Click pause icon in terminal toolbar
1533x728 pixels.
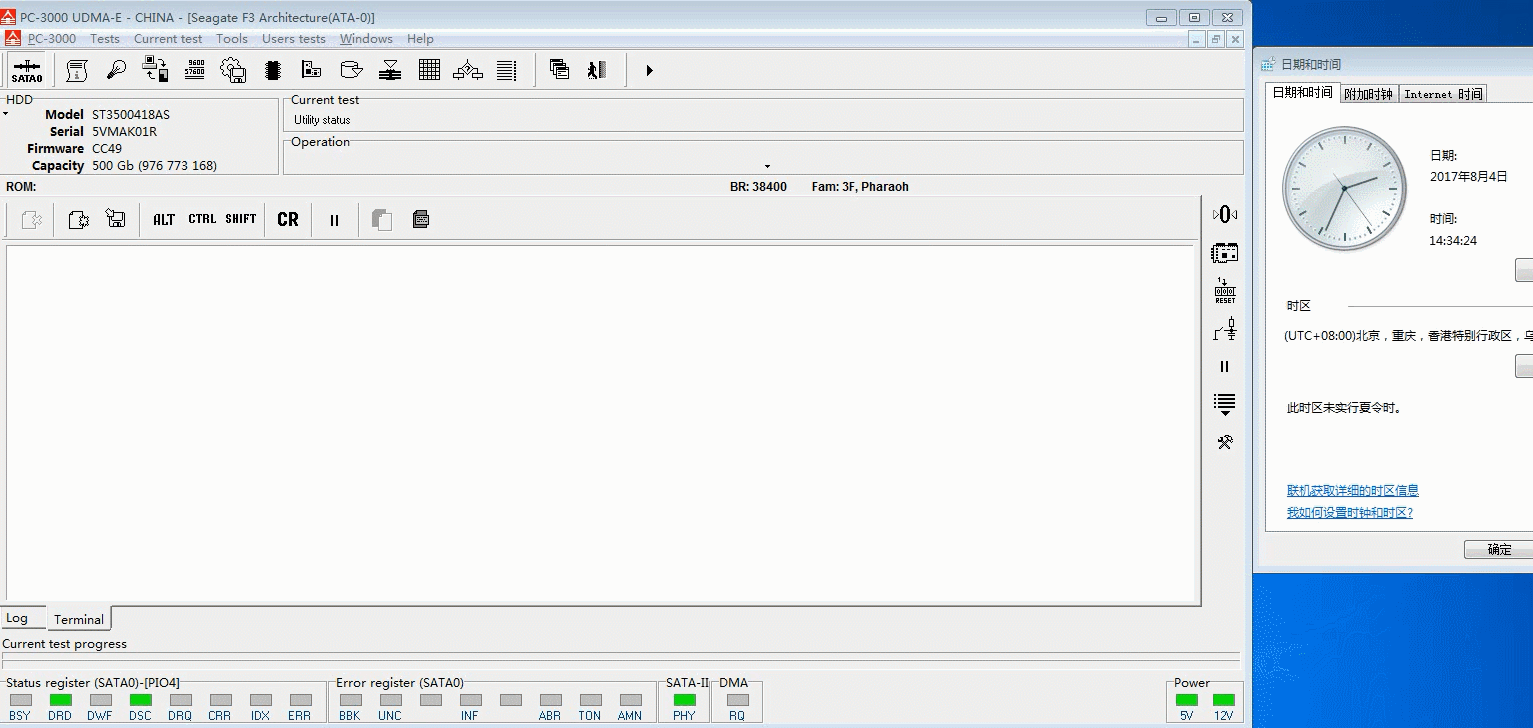[x=335, y=220]
